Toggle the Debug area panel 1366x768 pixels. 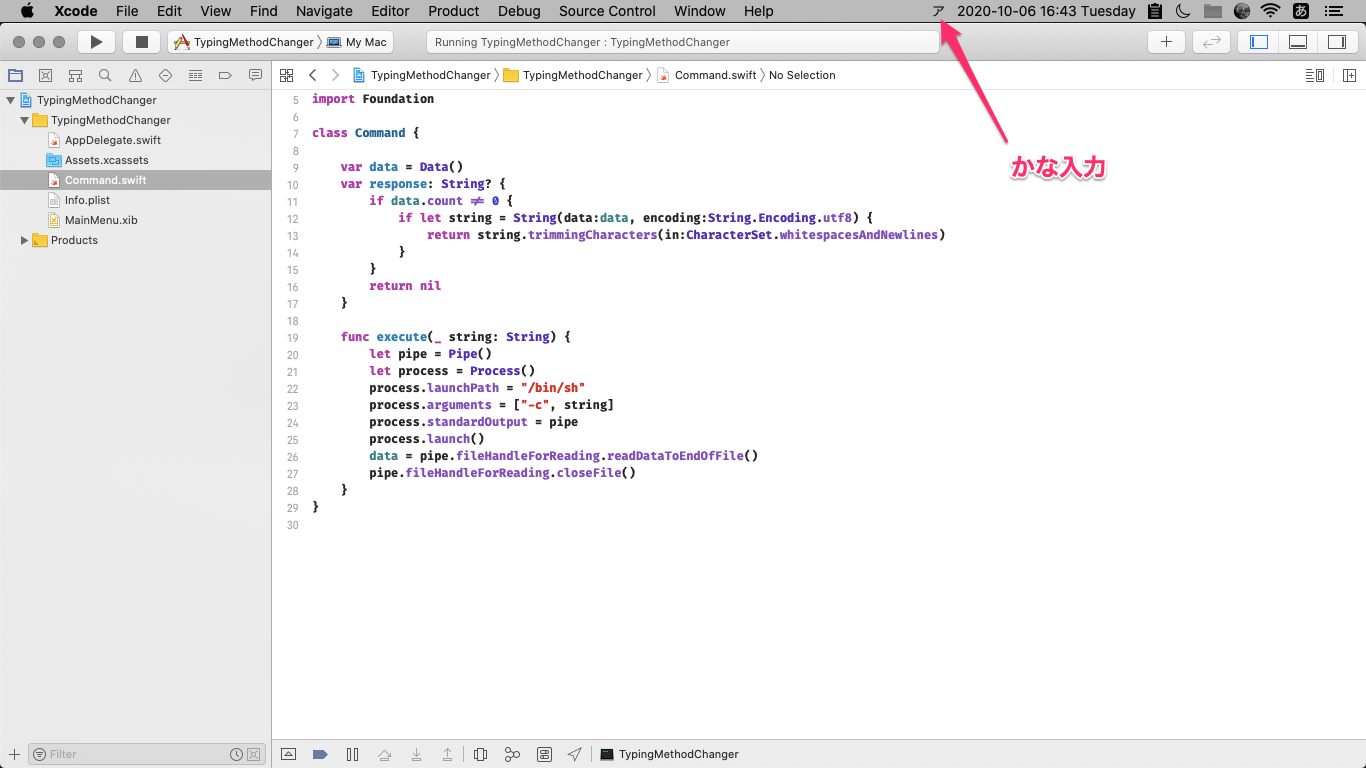tap(1298, 42)
